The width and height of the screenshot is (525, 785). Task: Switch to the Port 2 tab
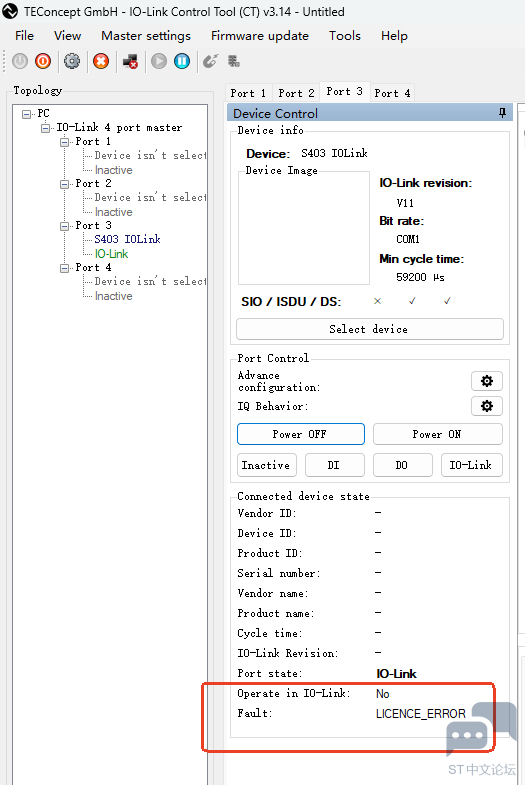click(x=296, y=93)
